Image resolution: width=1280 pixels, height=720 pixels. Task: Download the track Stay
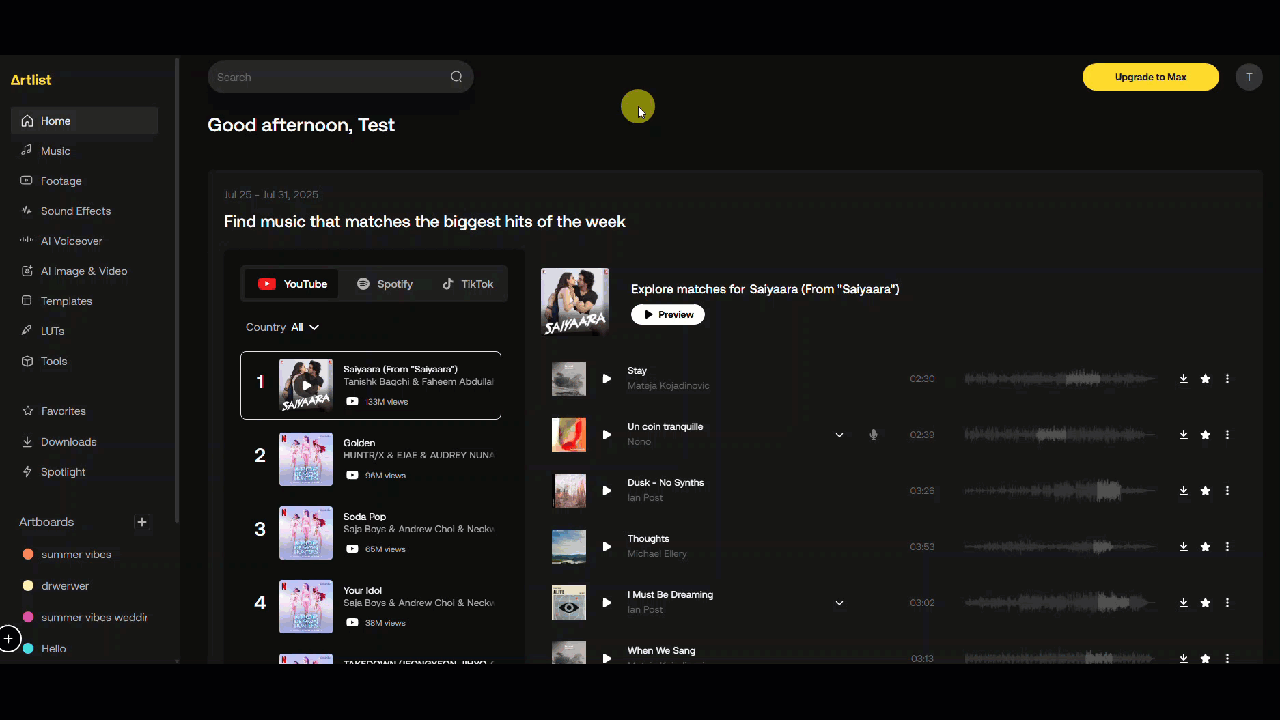point(1183,379)
